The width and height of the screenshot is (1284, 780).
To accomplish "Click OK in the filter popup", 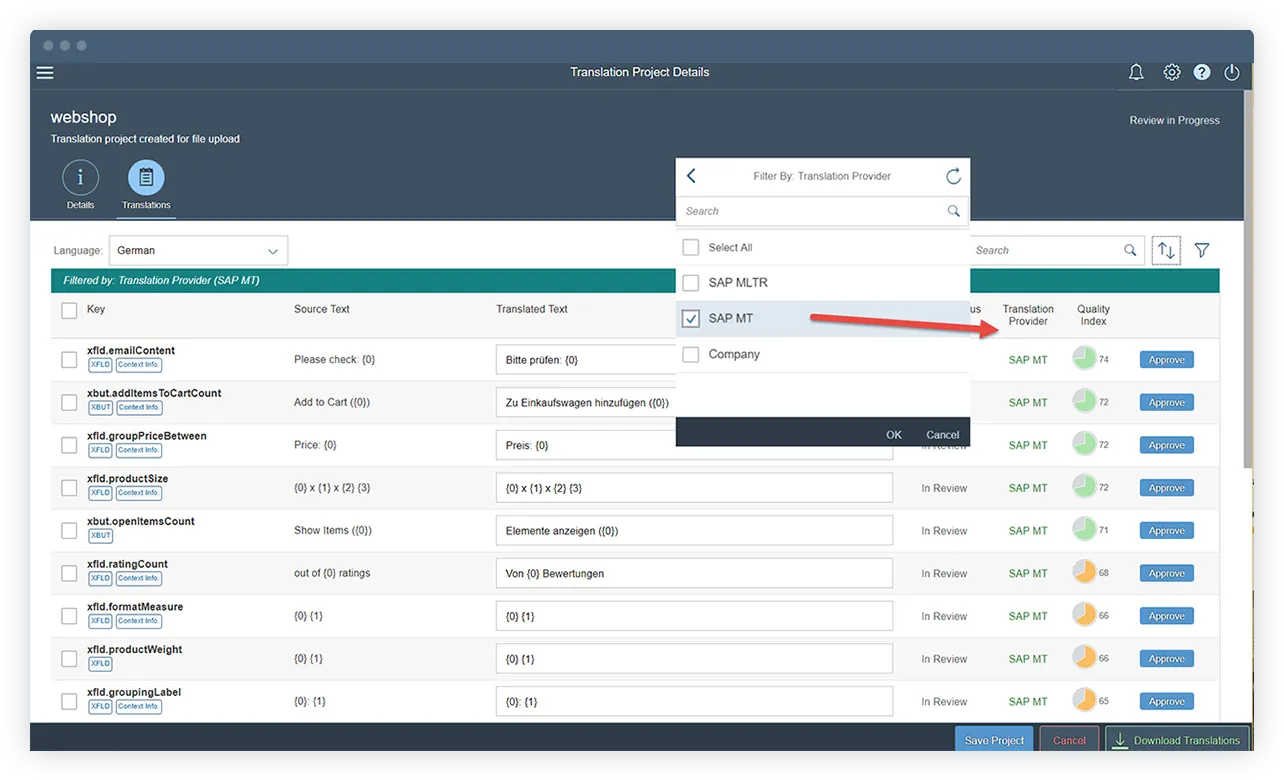I will [x=893, y=434].
